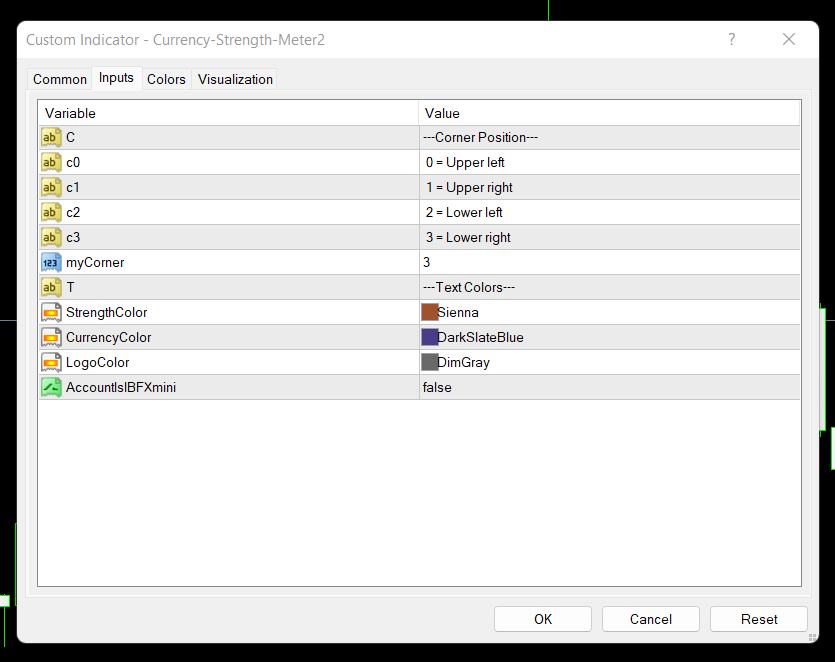This screenshot has width=835, height=662.
Task: Open the DimGray color value dropdown
Action: [x=609, y=362]
